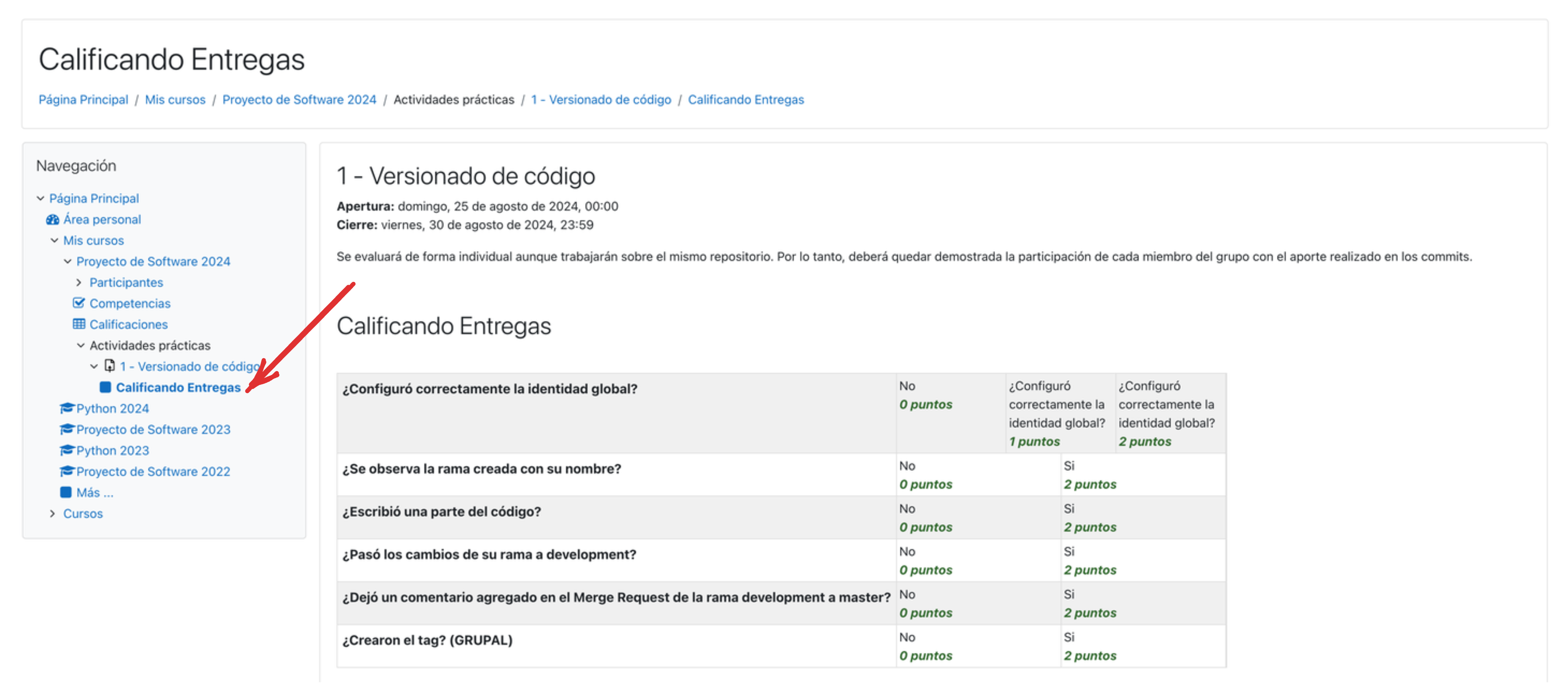
Task: Click the Área personal dashboard icon
Action: pos(53,220)
